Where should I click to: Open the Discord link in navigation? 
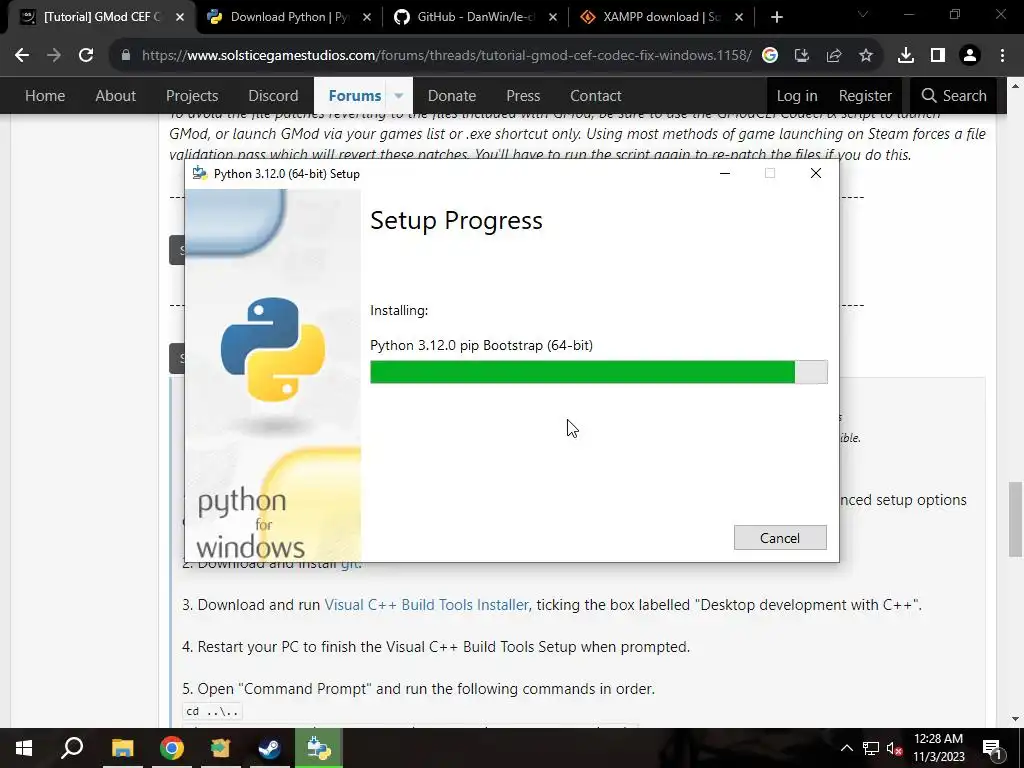coord(273,95)
